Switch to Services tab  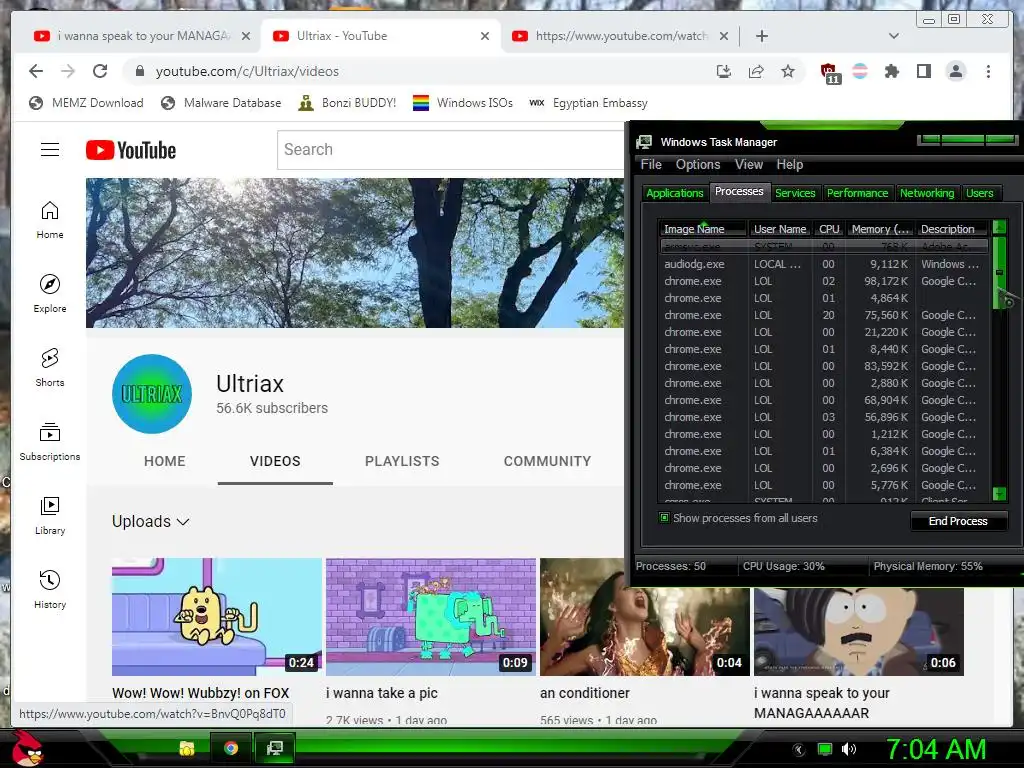click(795, 193)
